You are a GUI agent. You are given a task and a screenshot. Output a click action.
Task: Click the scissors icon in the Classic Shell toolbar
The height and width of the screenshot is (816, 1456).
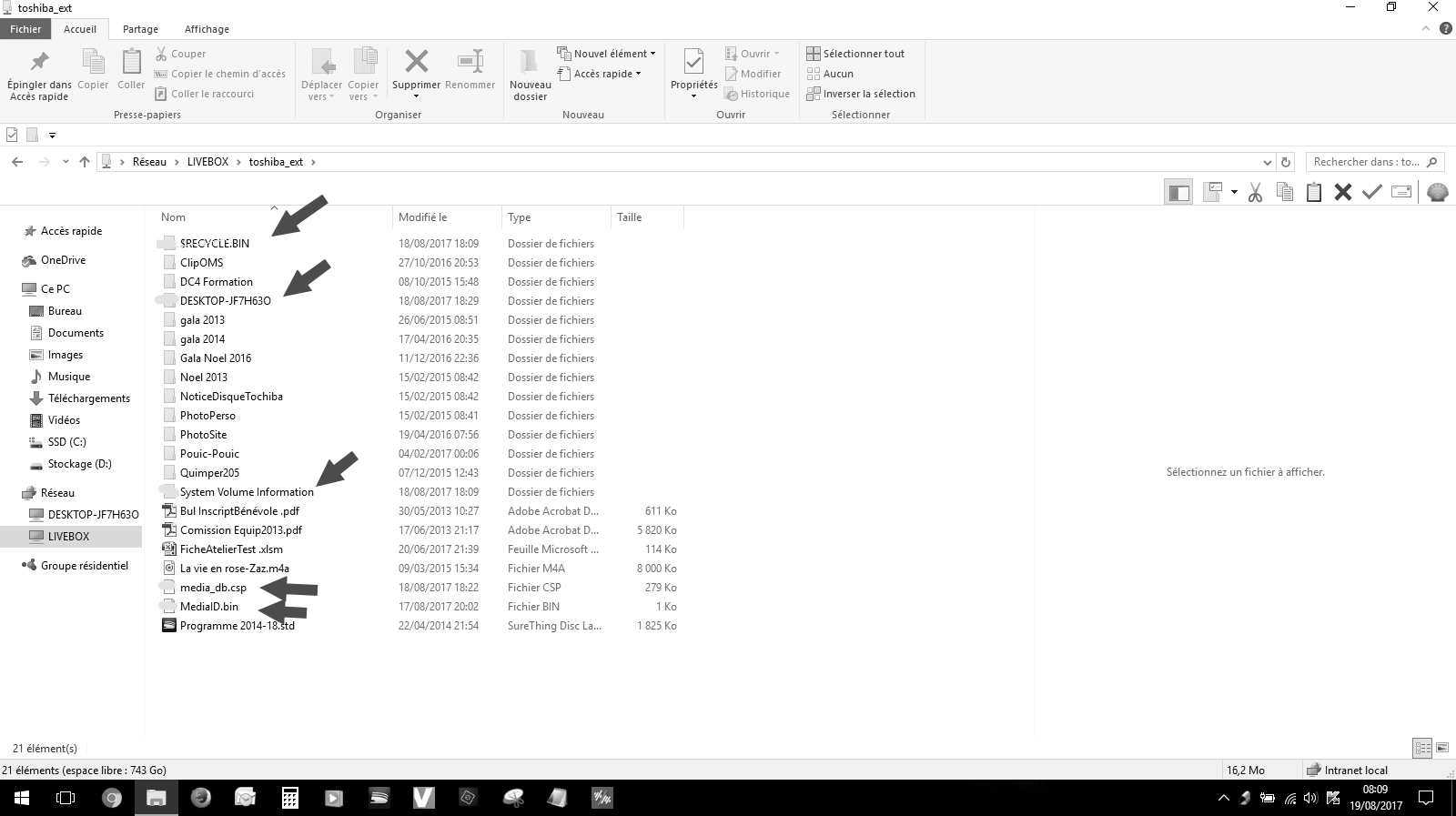[1256, 192]
